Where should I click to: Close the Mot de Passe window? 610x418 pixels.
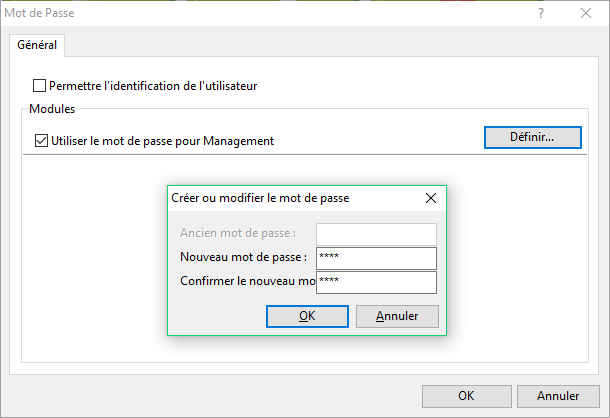pyautogui.click(x=587, y=13)
